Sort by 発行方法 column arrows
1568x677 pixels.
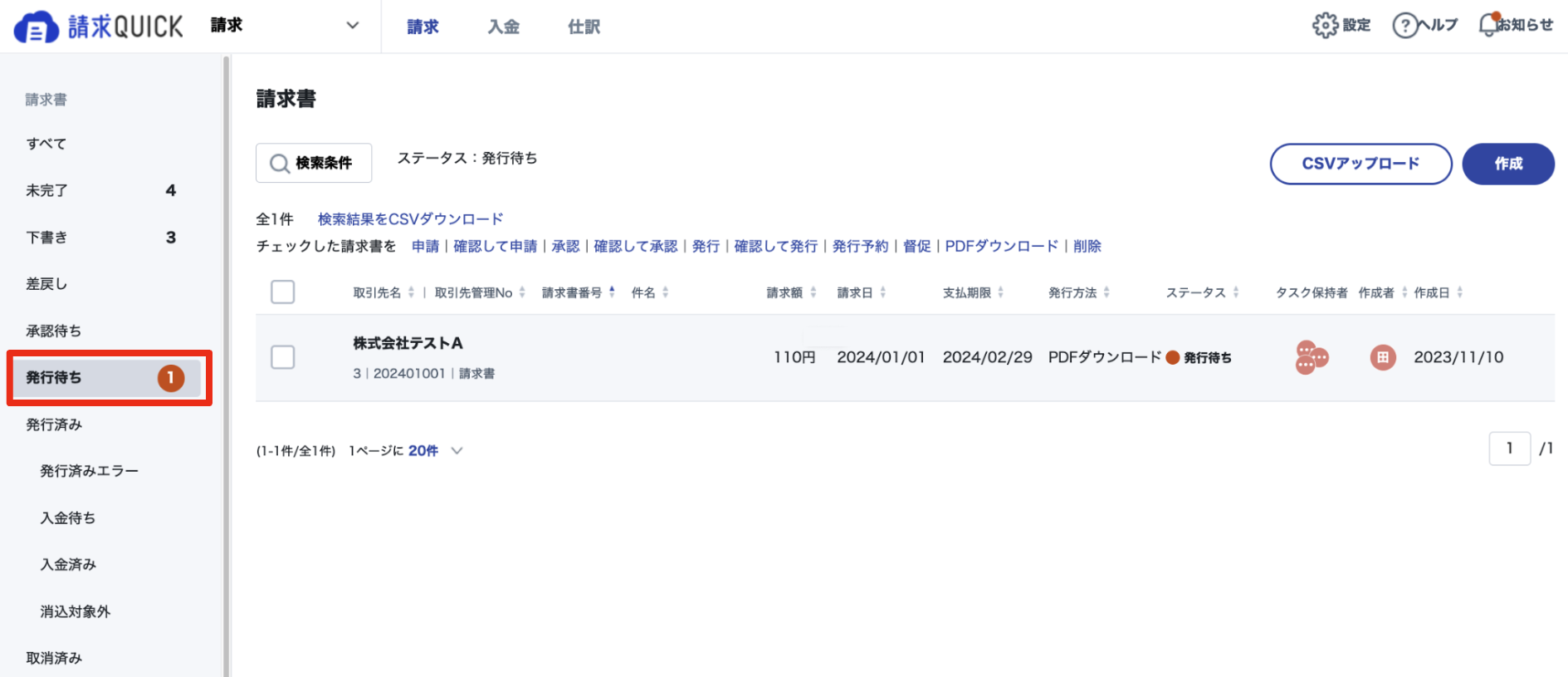click(x=1106, y=292)
